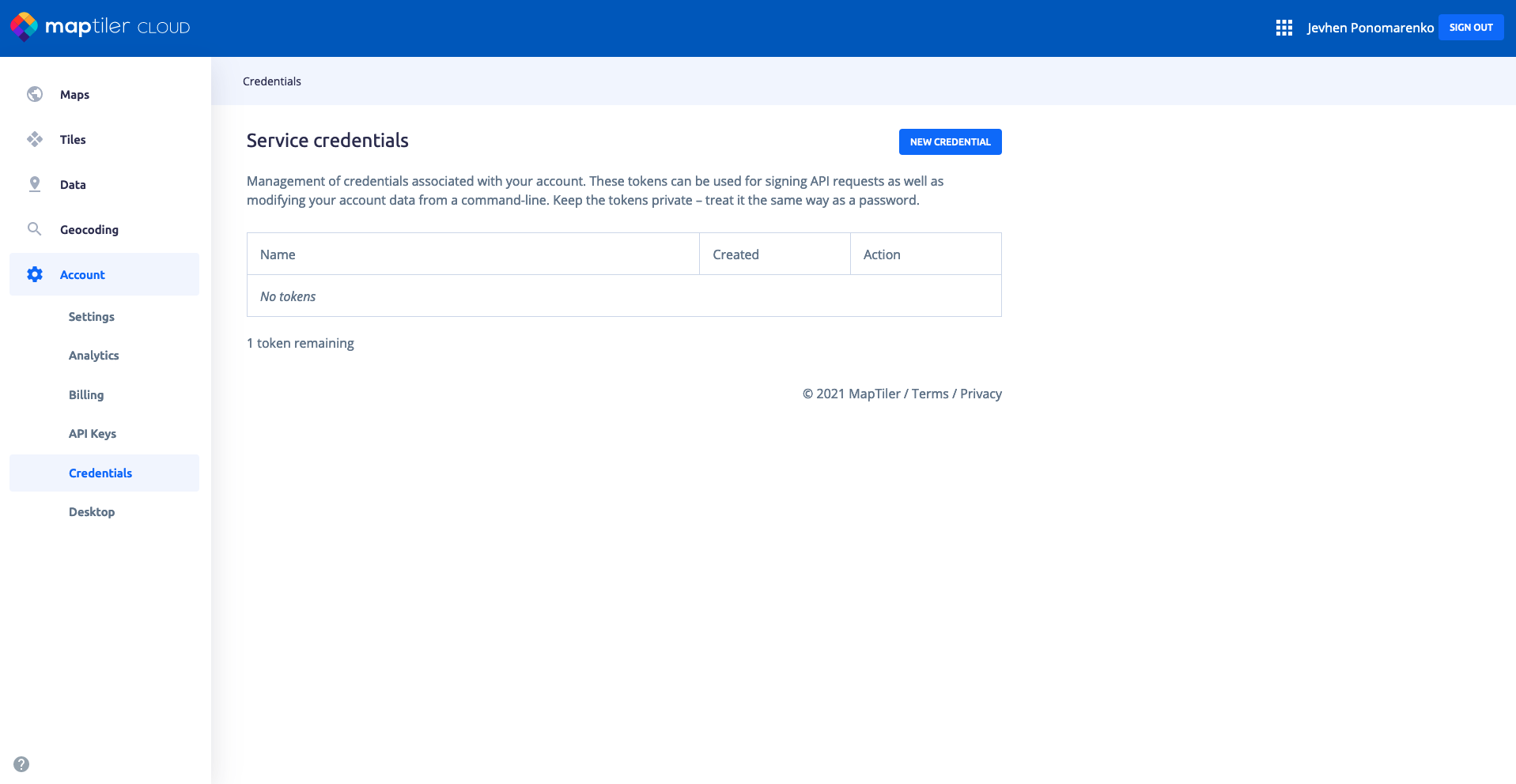Open the help question mark icon

click(21, 764)
